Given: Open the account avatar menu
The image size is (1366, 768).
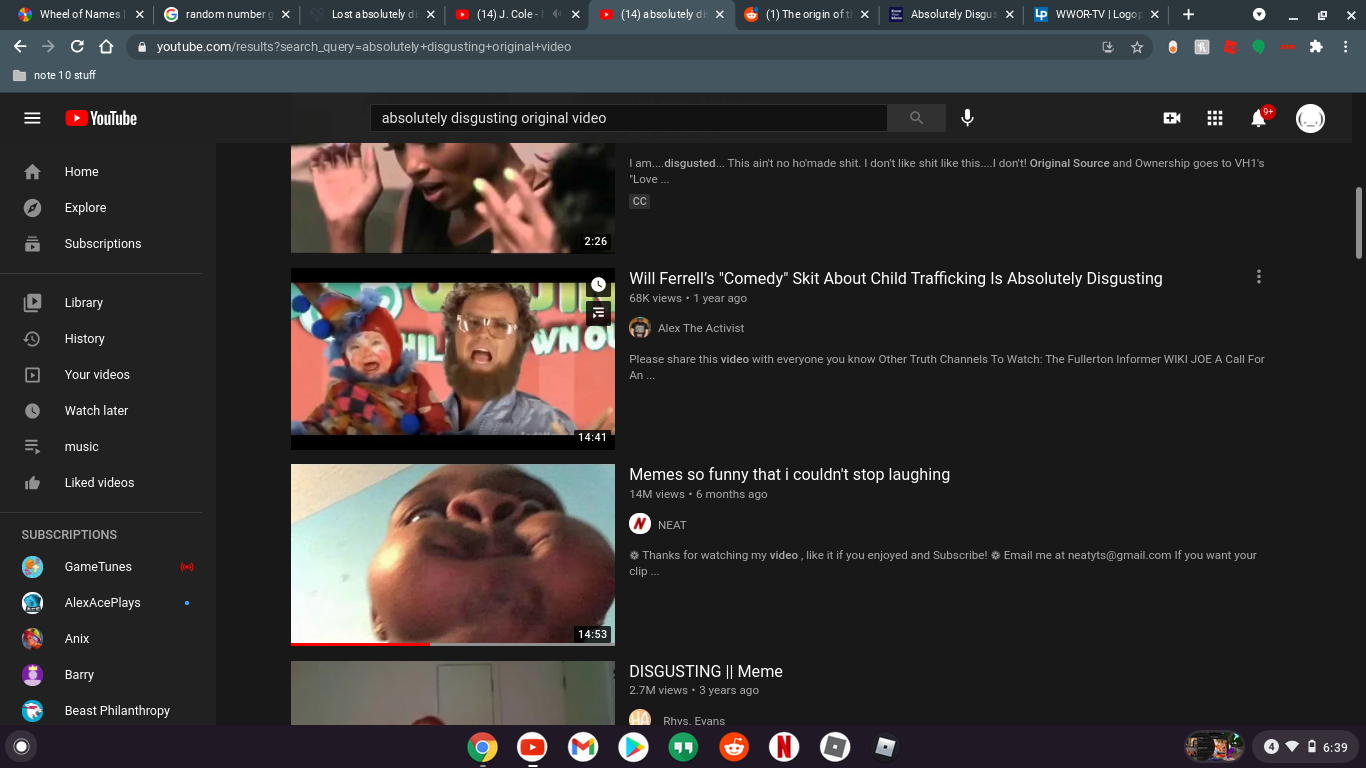Looking at the screenshot, I should click(x=1310, y=118).
